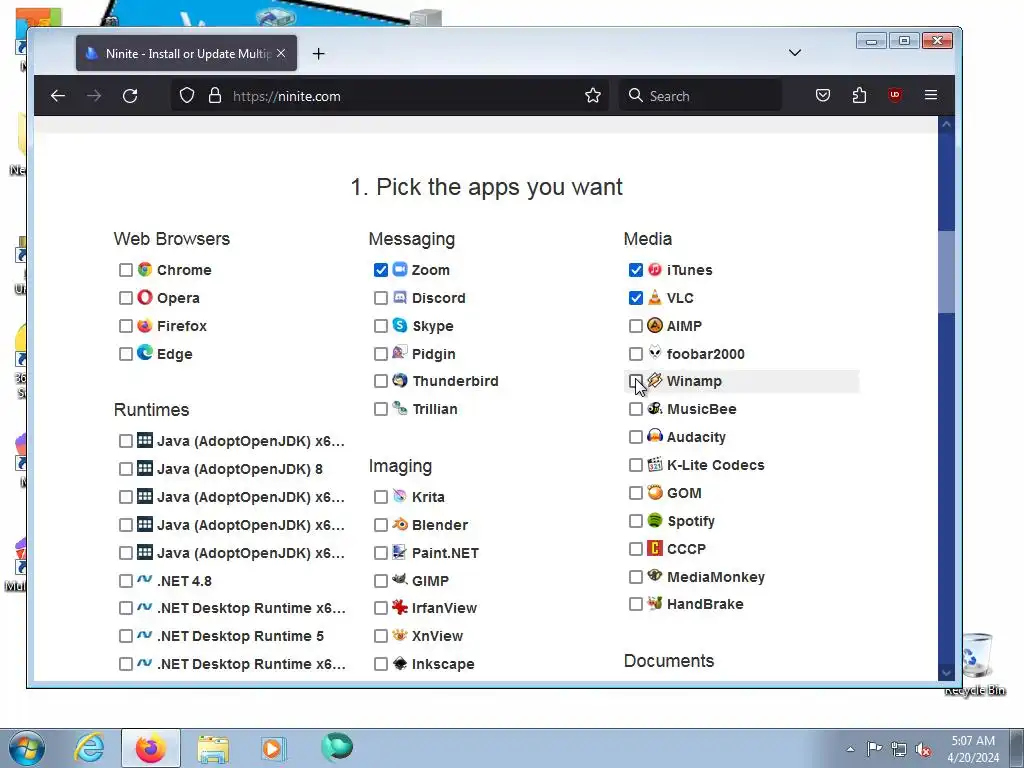This screenshot has height=768, width=1024.
Task: Check the Firefox checkbox
Action: click(x=126, y=326)
